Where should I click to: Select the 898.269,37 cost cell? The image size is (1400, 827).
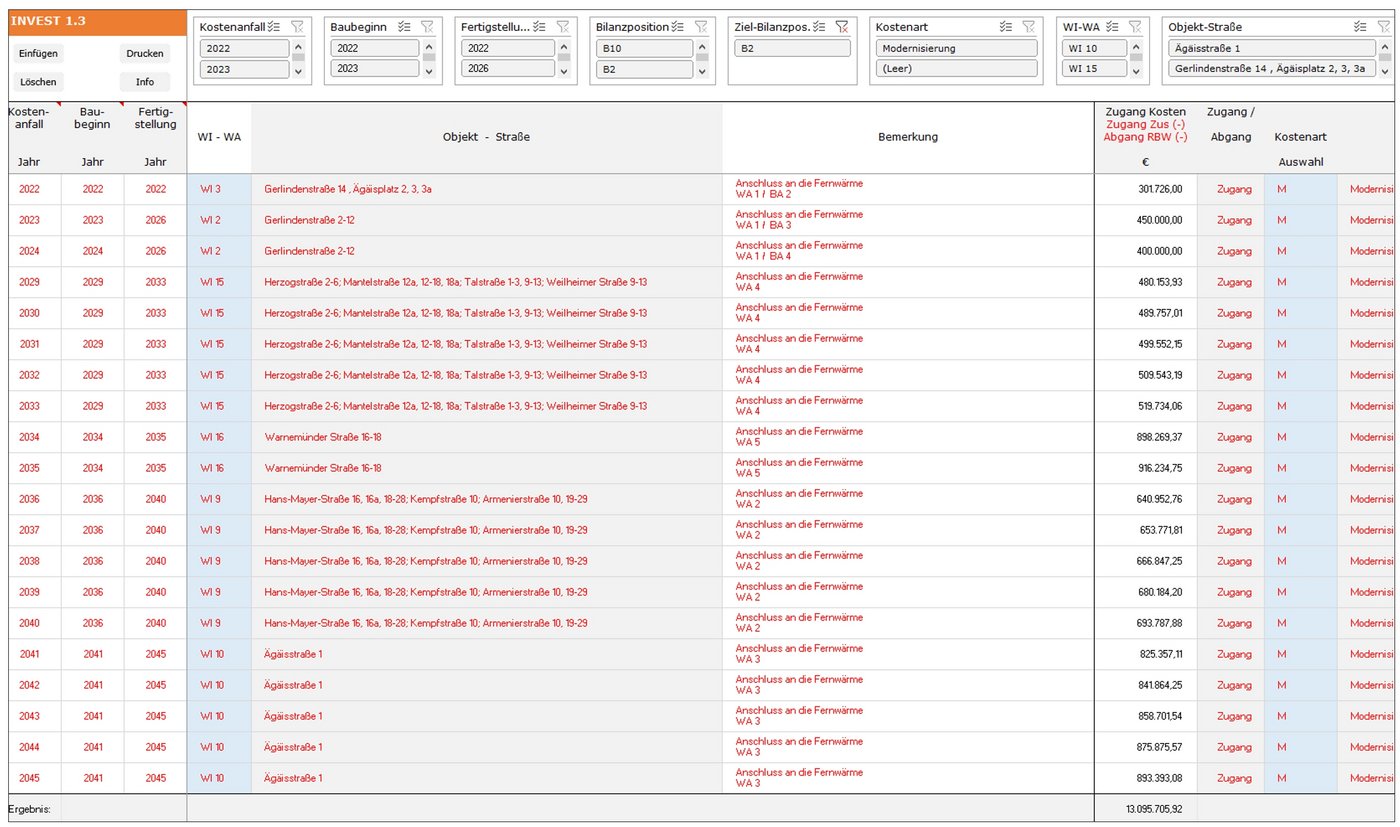point(1146,437)
